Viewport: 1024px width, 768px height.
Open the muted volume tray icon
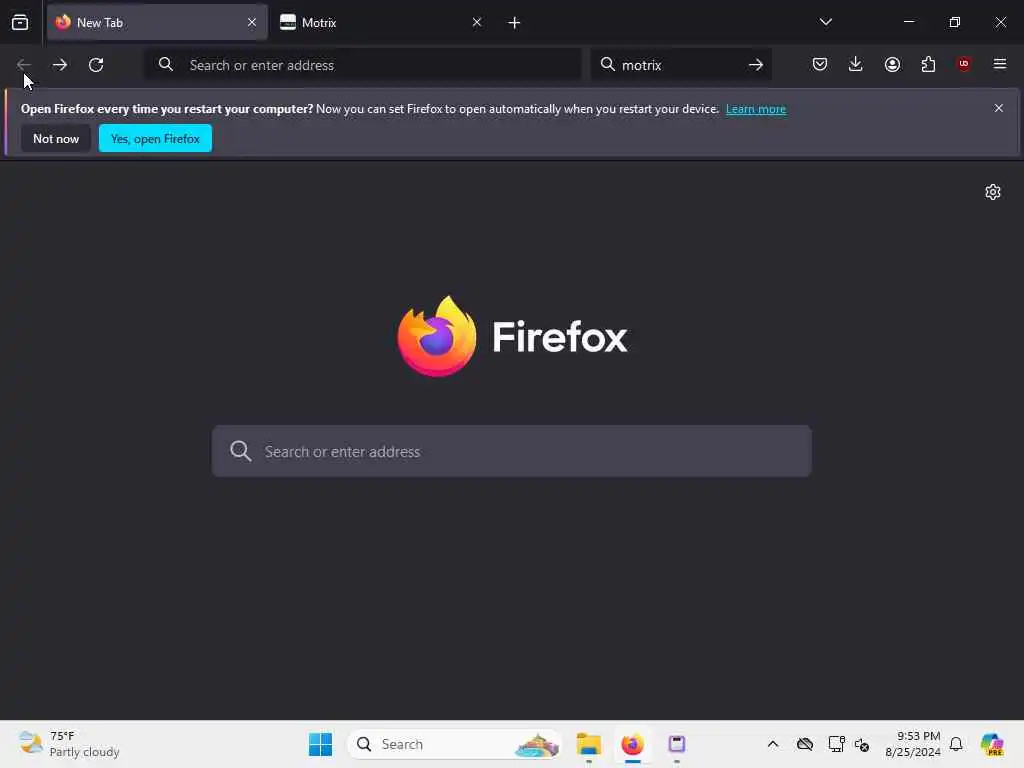[x=861, y=744]
